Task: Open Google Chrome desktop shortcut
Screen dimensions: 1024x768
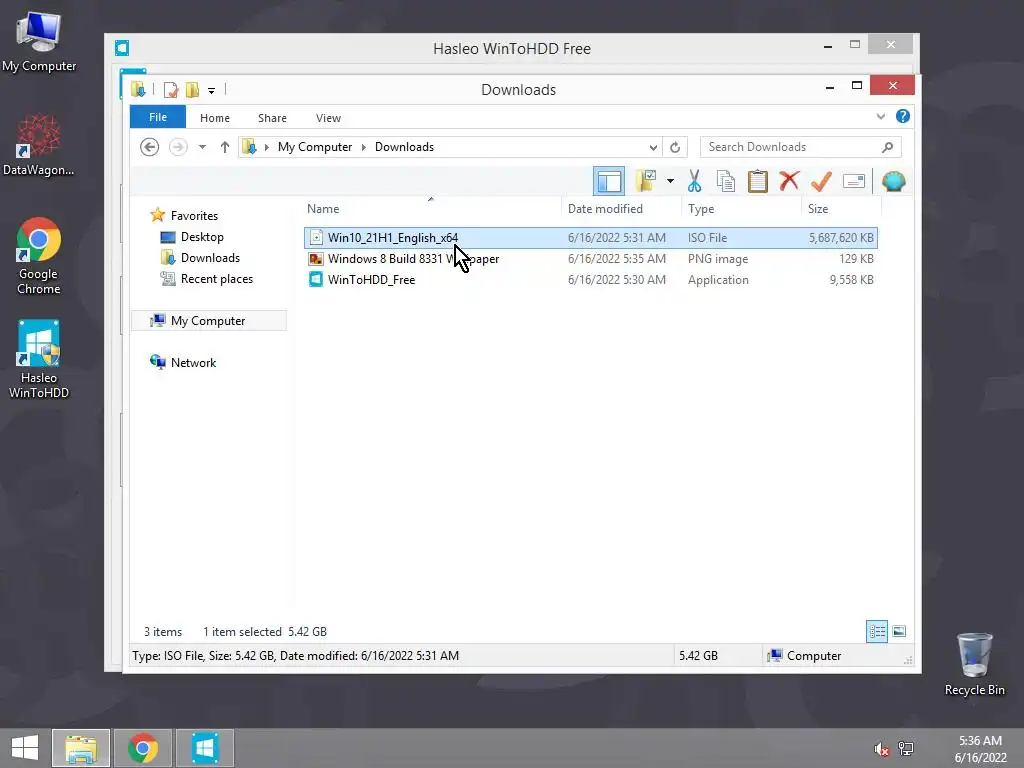Action: 39,256
